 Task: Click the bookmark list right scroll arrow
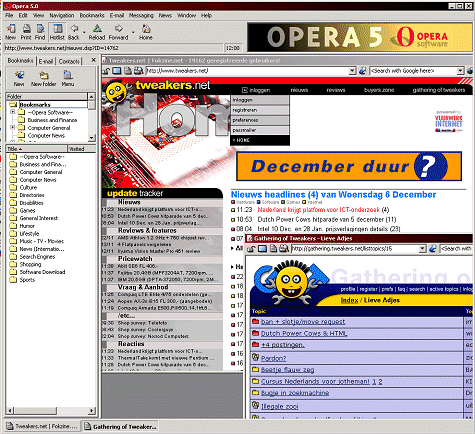pos(91,410)
